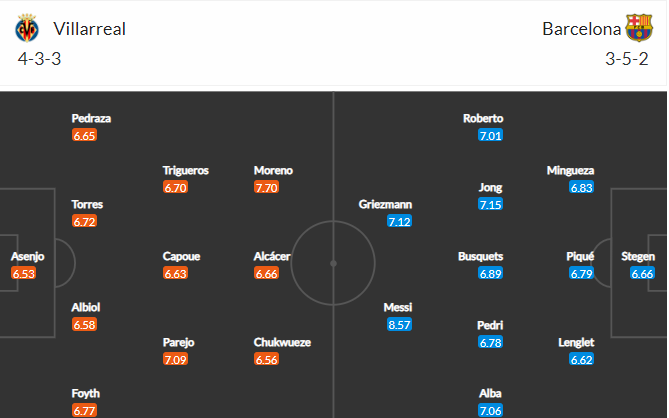Open player Pedraza's name
Screen dimensions: 669x418
91,118
